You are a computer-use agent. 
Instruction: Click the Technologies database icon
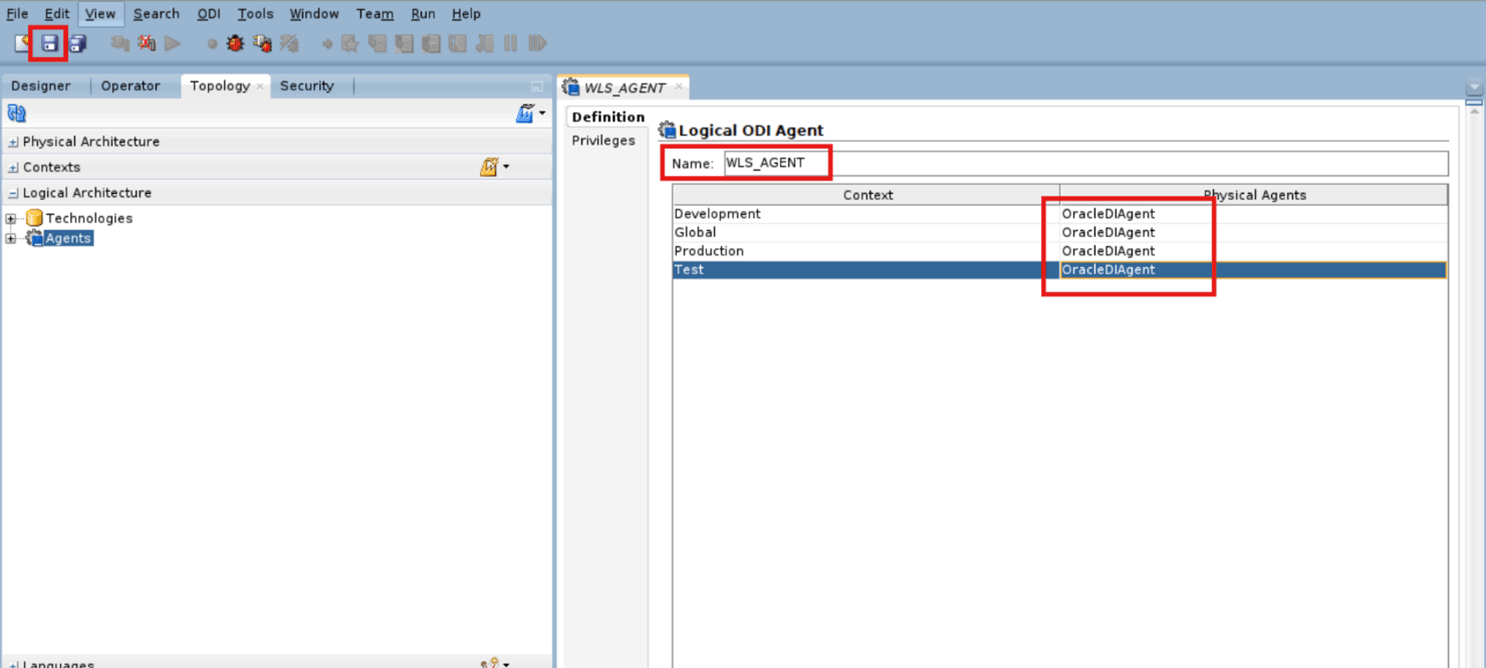35,218
